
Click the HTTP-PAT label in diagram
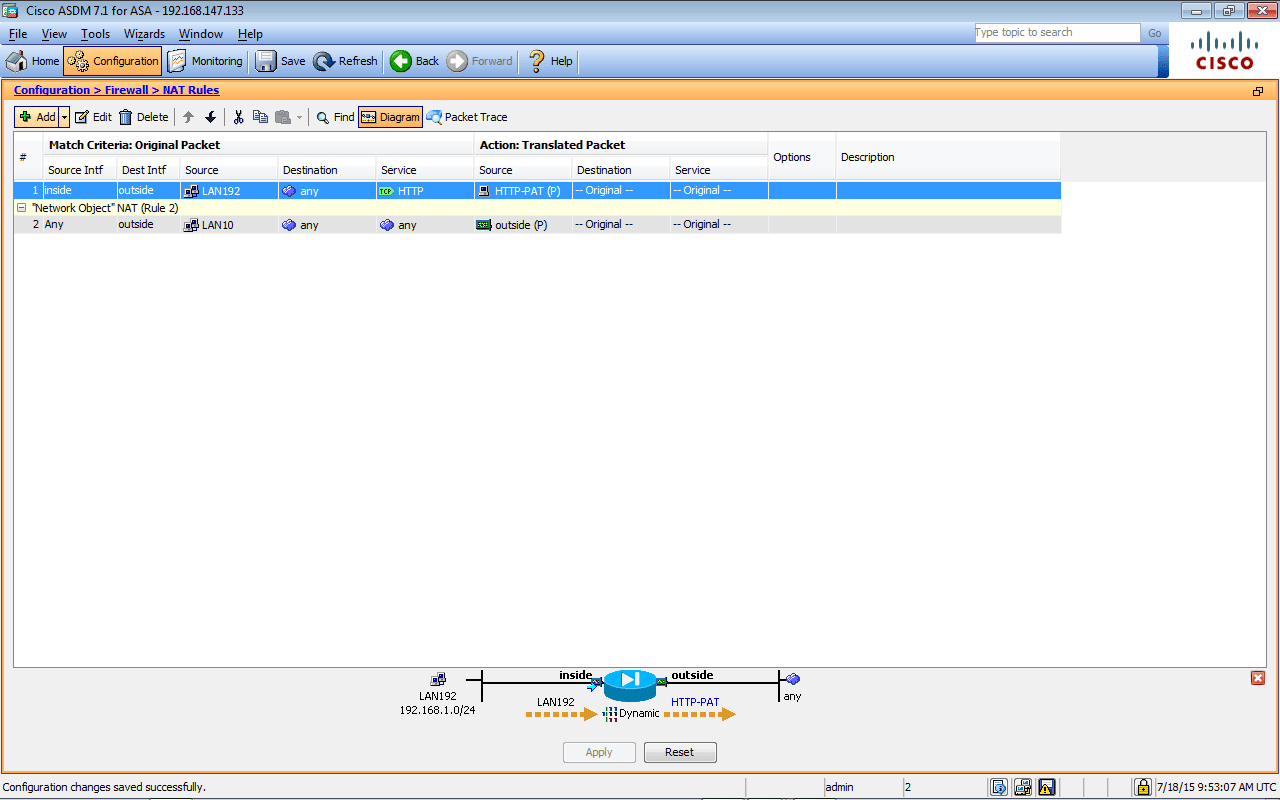695,702
